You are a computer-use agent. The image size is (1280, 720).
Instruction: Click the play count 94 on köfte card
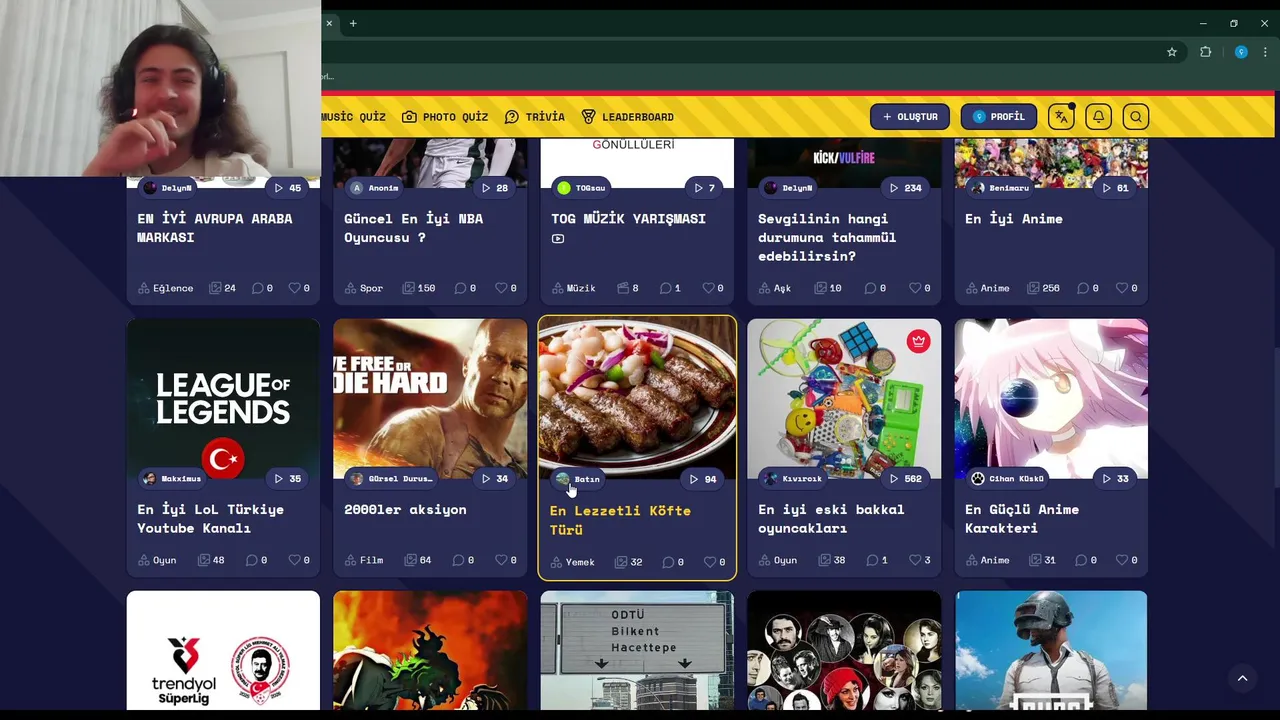tap(702, 479)
